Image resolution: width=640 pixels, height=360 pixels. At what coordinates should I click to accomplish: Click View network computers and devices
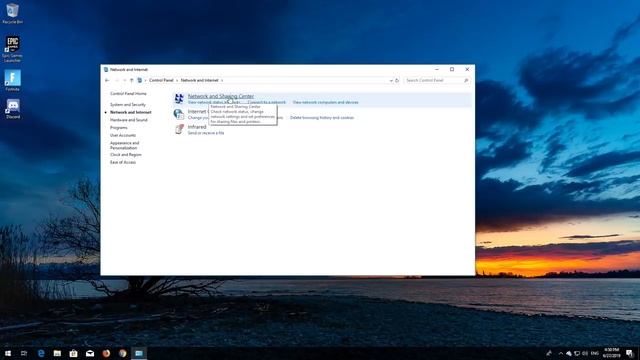pyautogui.click(x=325, y=102)
